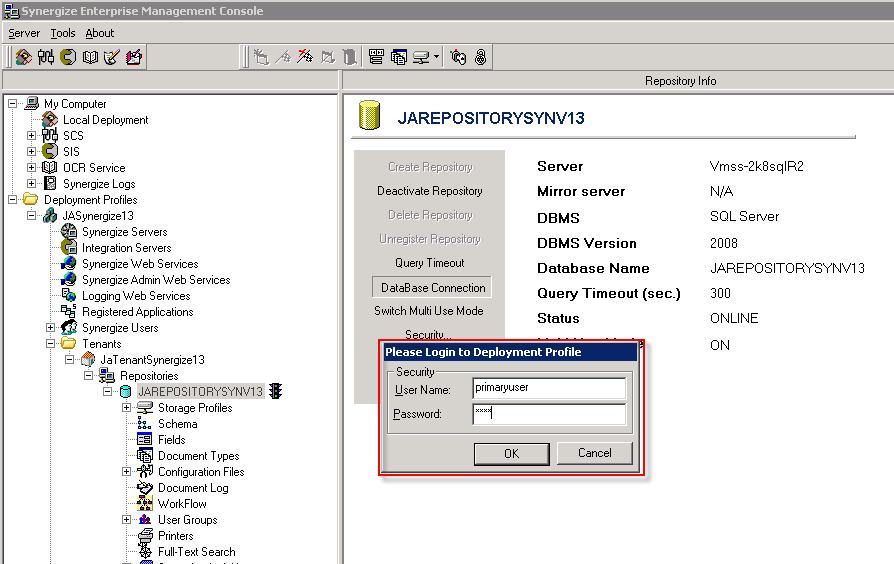The height and width of the screenshot is (564, 894).
Task: Select Schema under the repository
Action: click(x=178, y=424)
